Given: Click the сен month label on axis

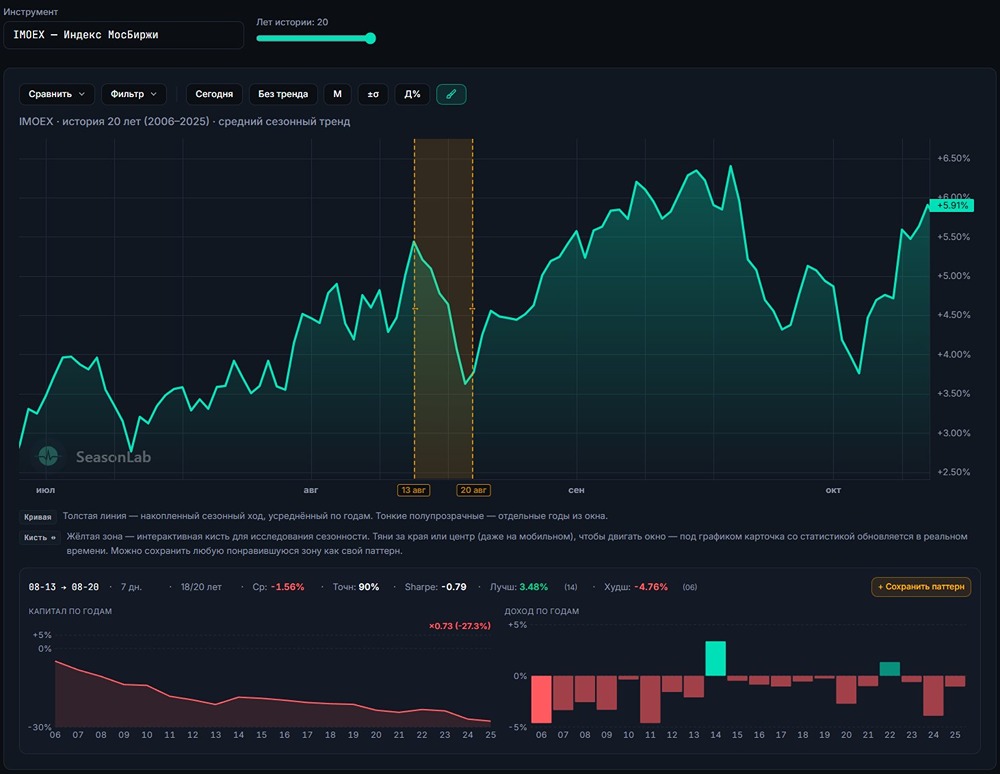Looking at the screenshot, I should (576, 490).
